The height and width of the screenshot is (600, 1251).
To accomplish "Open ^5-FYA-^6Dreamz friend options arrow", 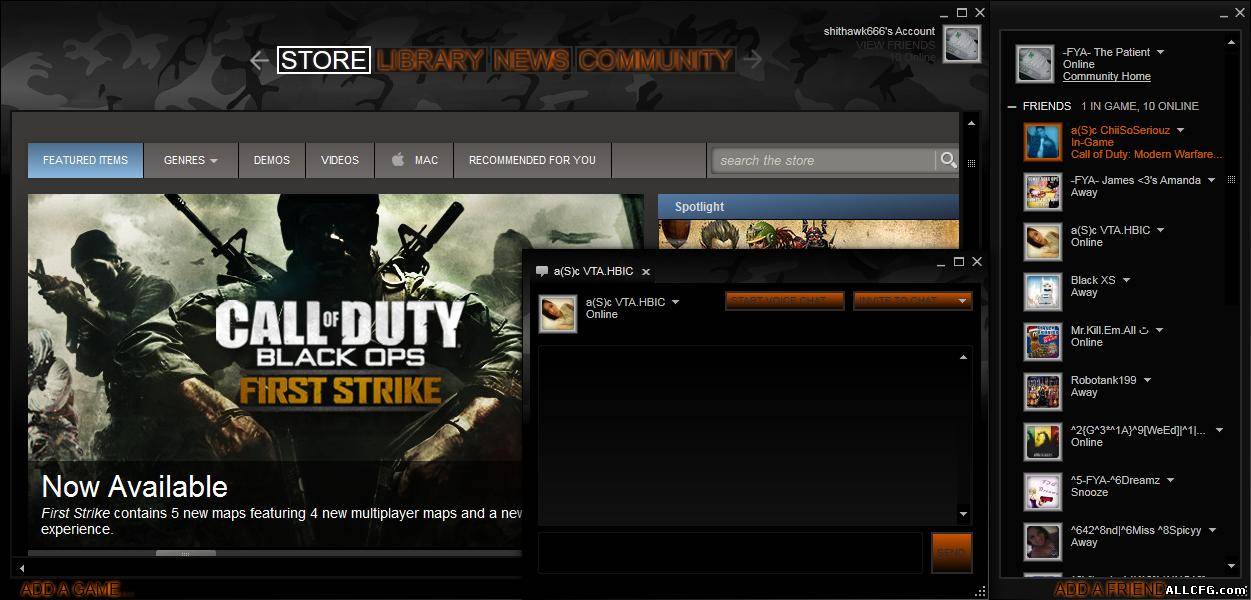I will click(1170, 480).
